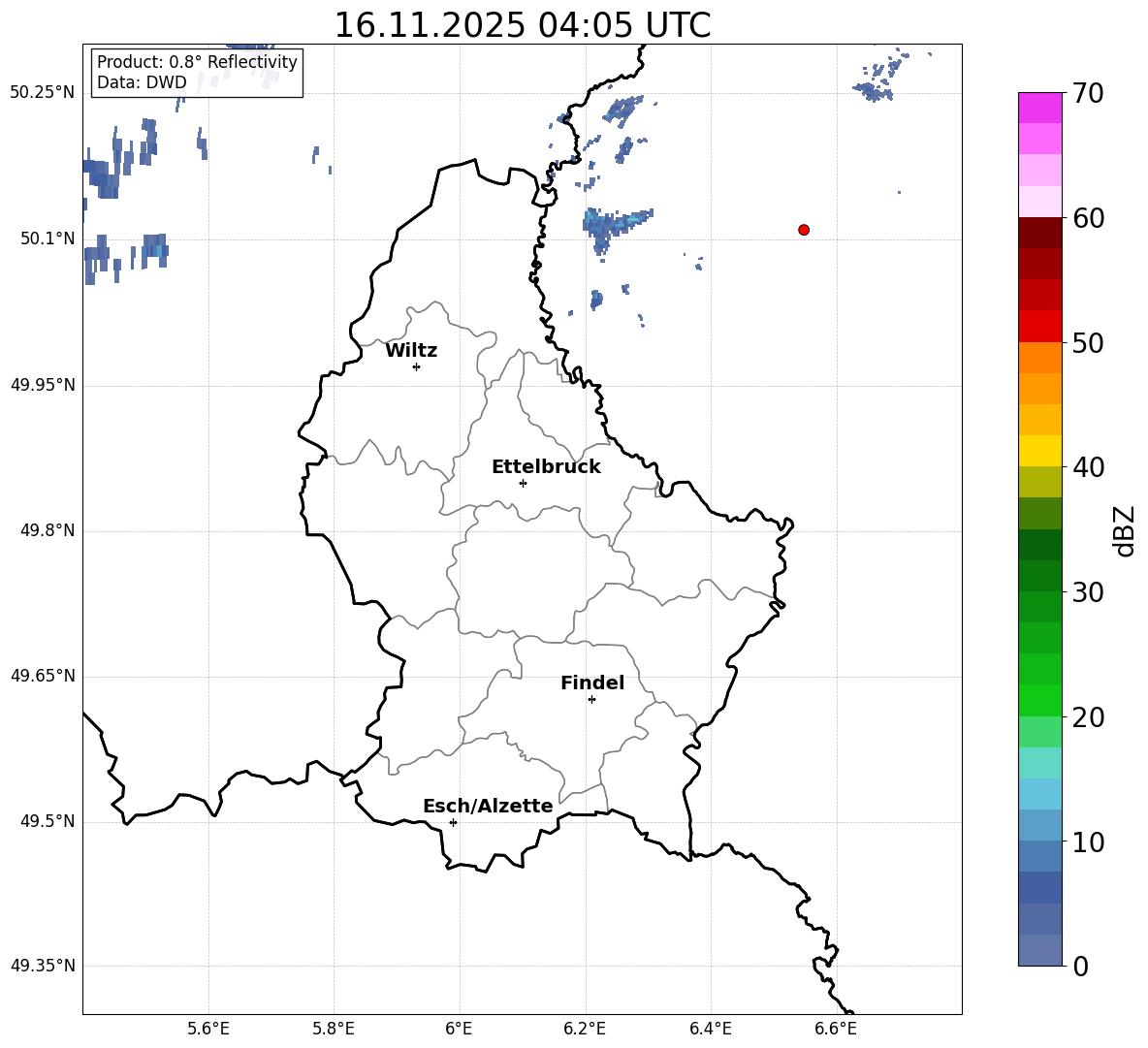The width and height of the screenshot is (1148, 1048).
Task: Click the 30 tick on the colorbar
Action: 1088,592
